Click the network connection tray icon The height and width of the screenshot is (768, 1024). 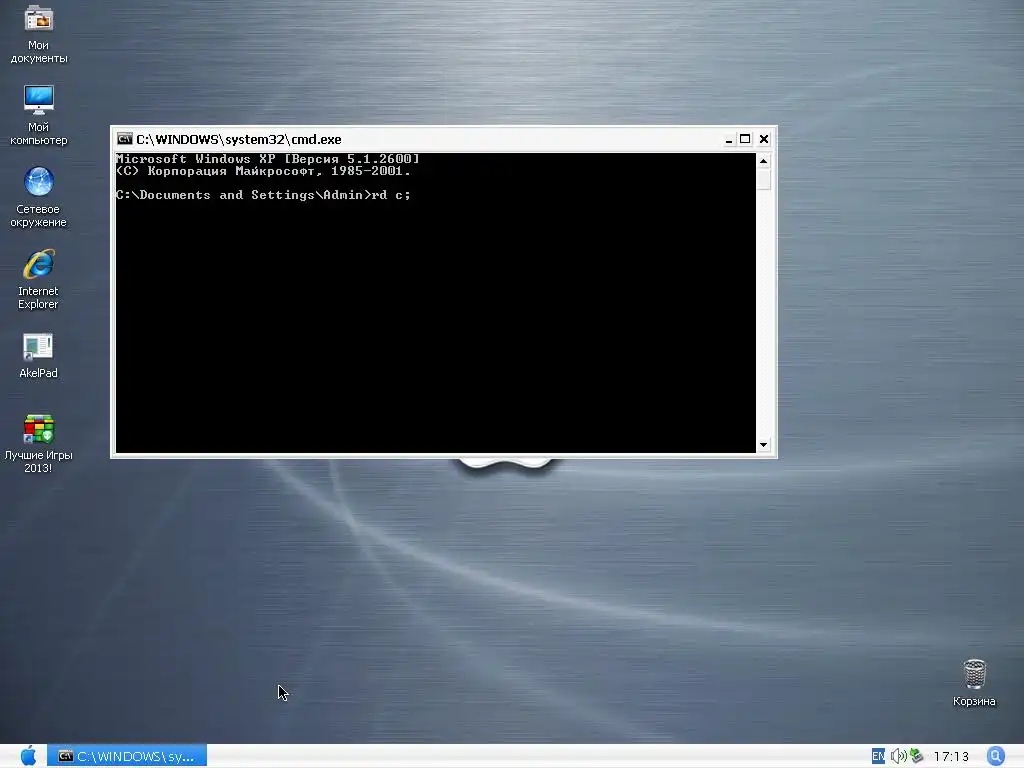click(917, 756)
